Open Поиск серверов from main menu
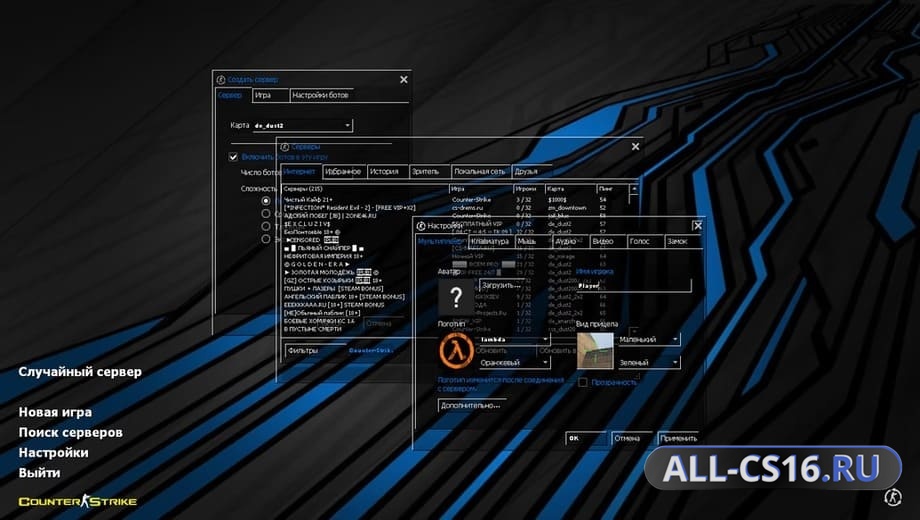Viewport: 920px width, 520px height. click(x=70, y=433)
